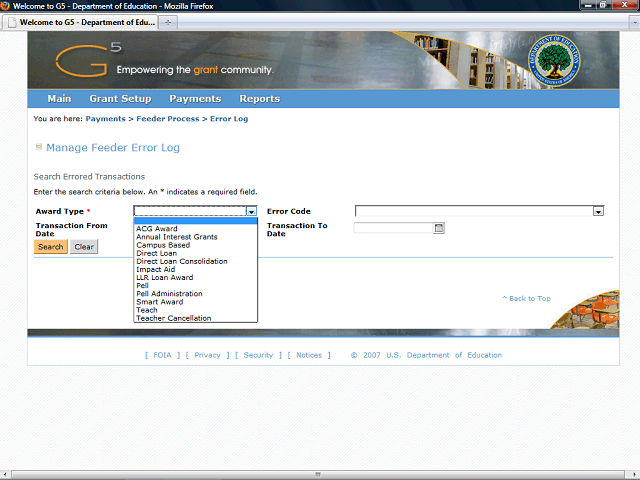The width and height of the screenshot is (640, 480).
Task: Follow the Error Log breadcrumb link
Action: (x=229, y=119)
